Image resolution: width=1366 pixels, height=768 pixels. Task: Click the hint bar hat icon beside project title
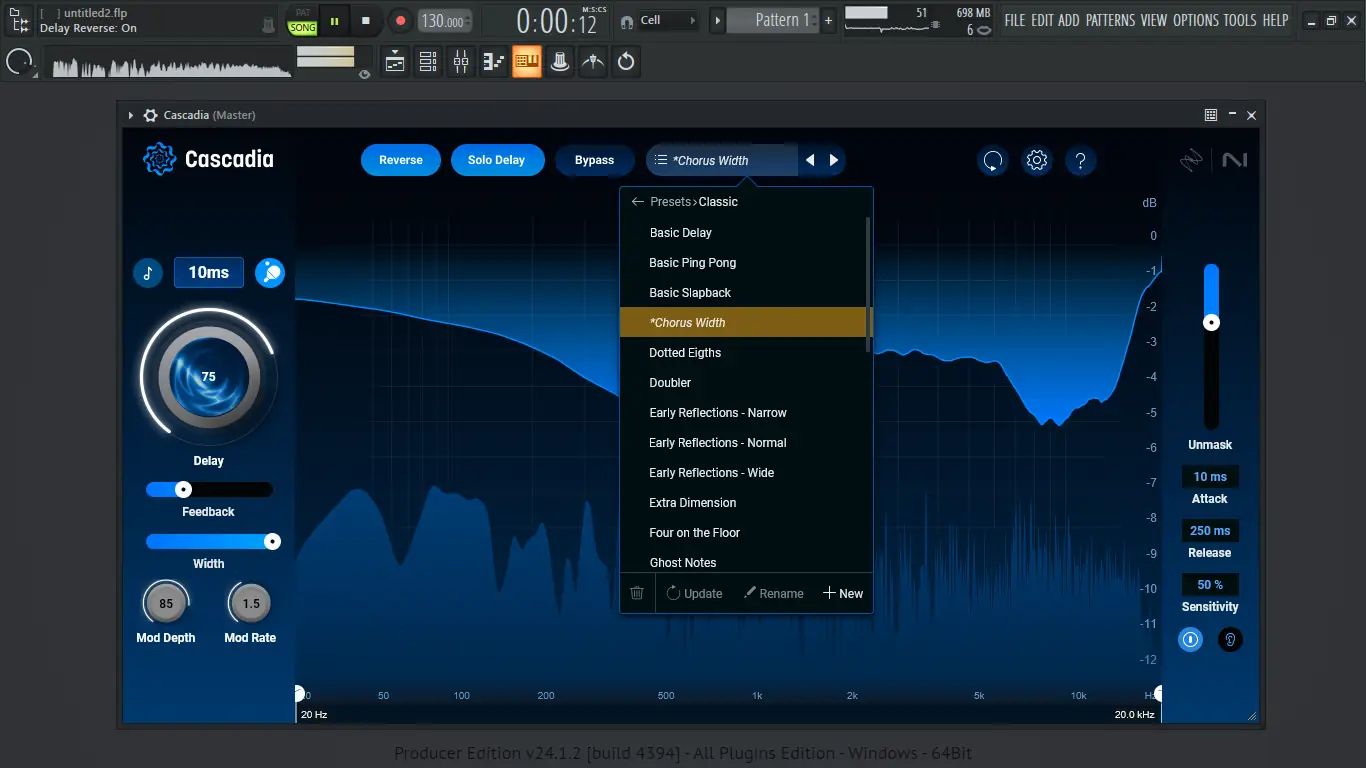[x=268, y=24]
